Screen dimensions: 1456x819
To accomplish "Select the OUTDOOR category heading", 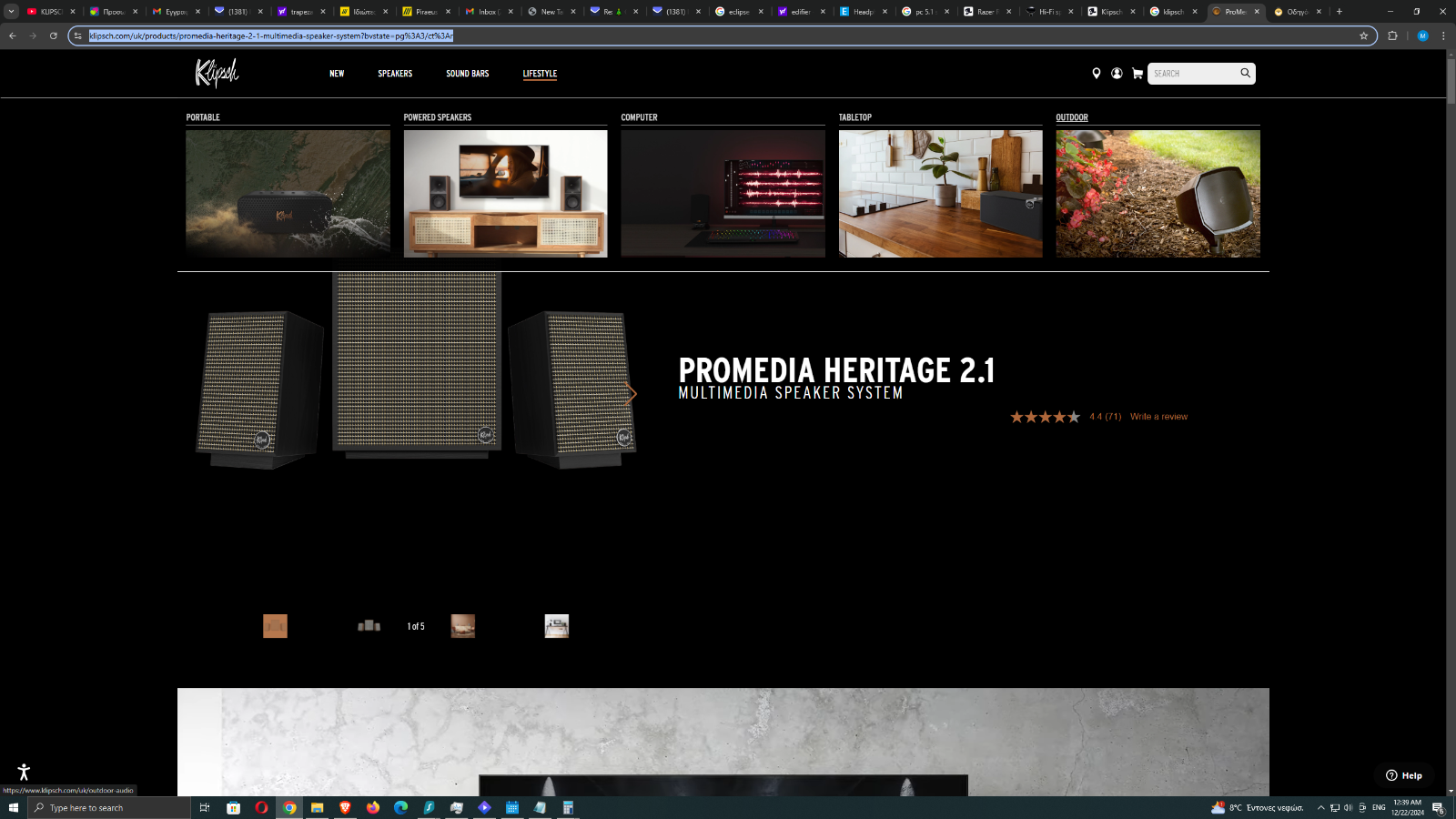I will (1072, 117).
